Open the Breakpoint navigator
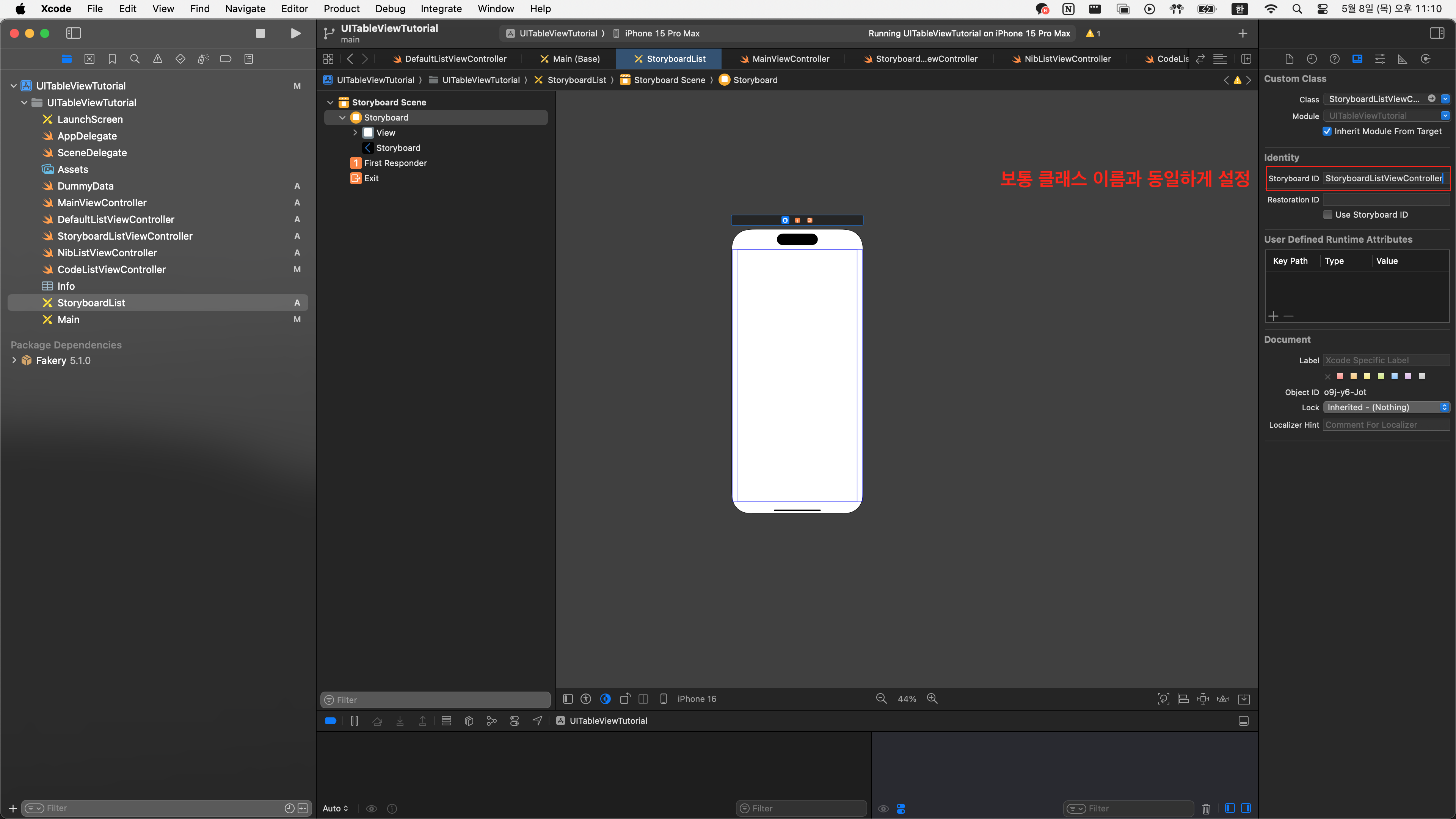 point(226,59)
